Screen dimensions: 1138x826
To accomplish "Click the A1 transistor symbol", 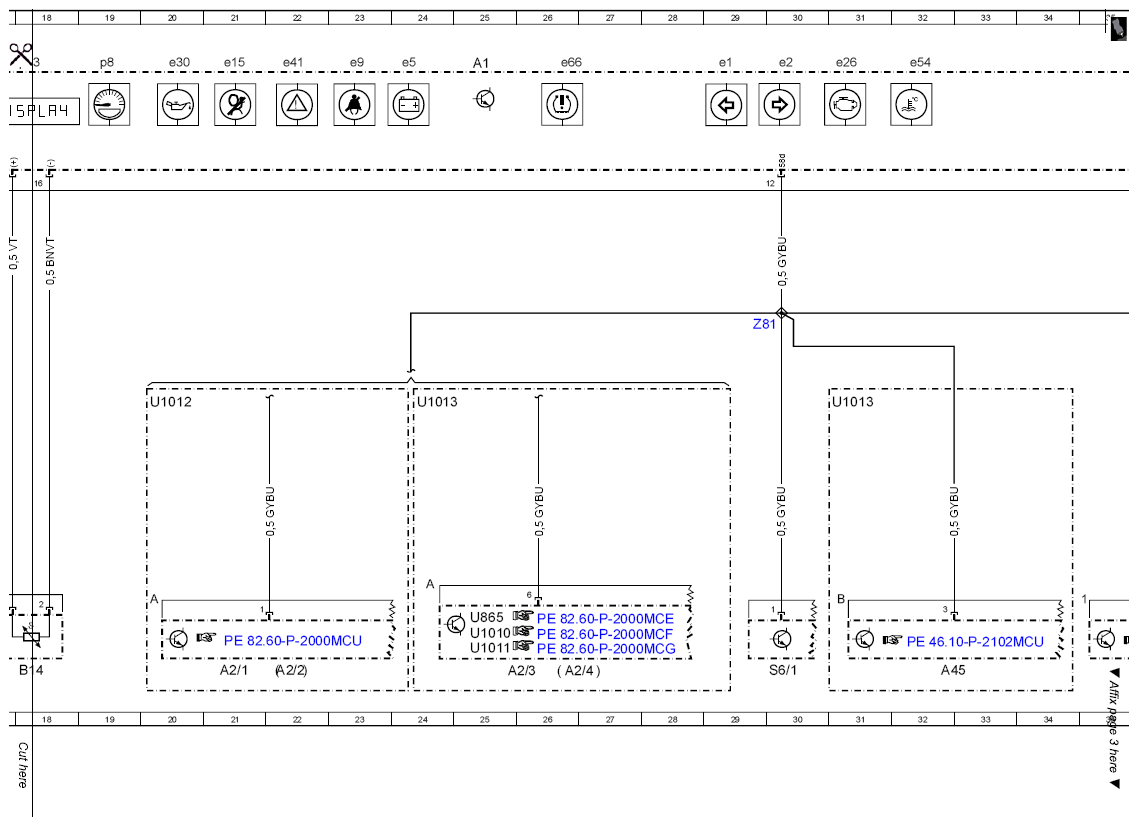I will pos(485,99).
